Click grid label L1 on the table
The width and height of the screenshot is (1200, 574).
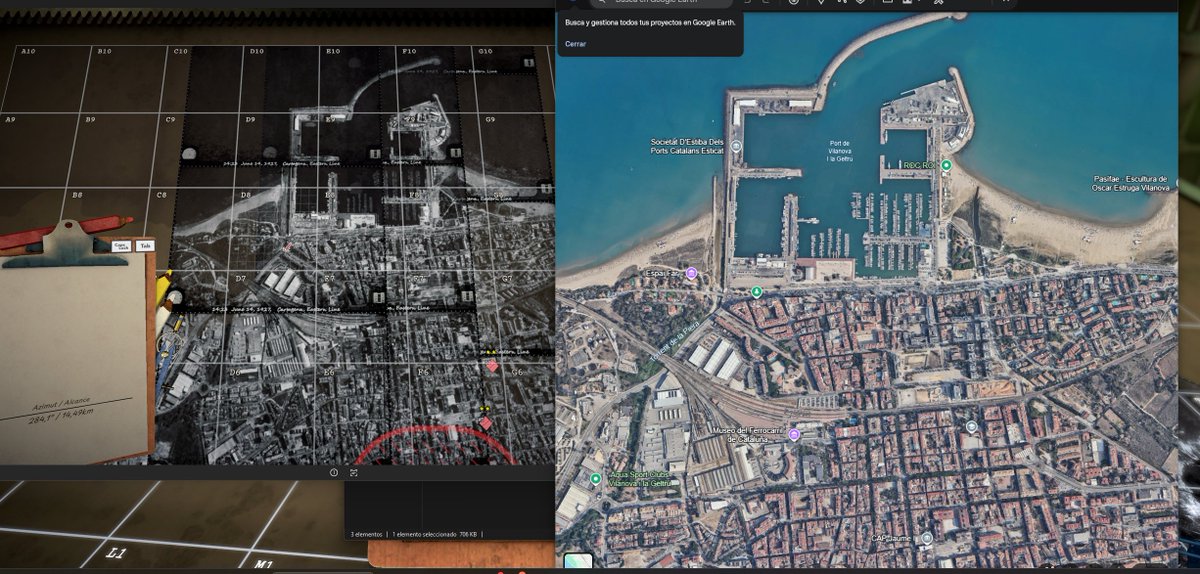(117, 551)
